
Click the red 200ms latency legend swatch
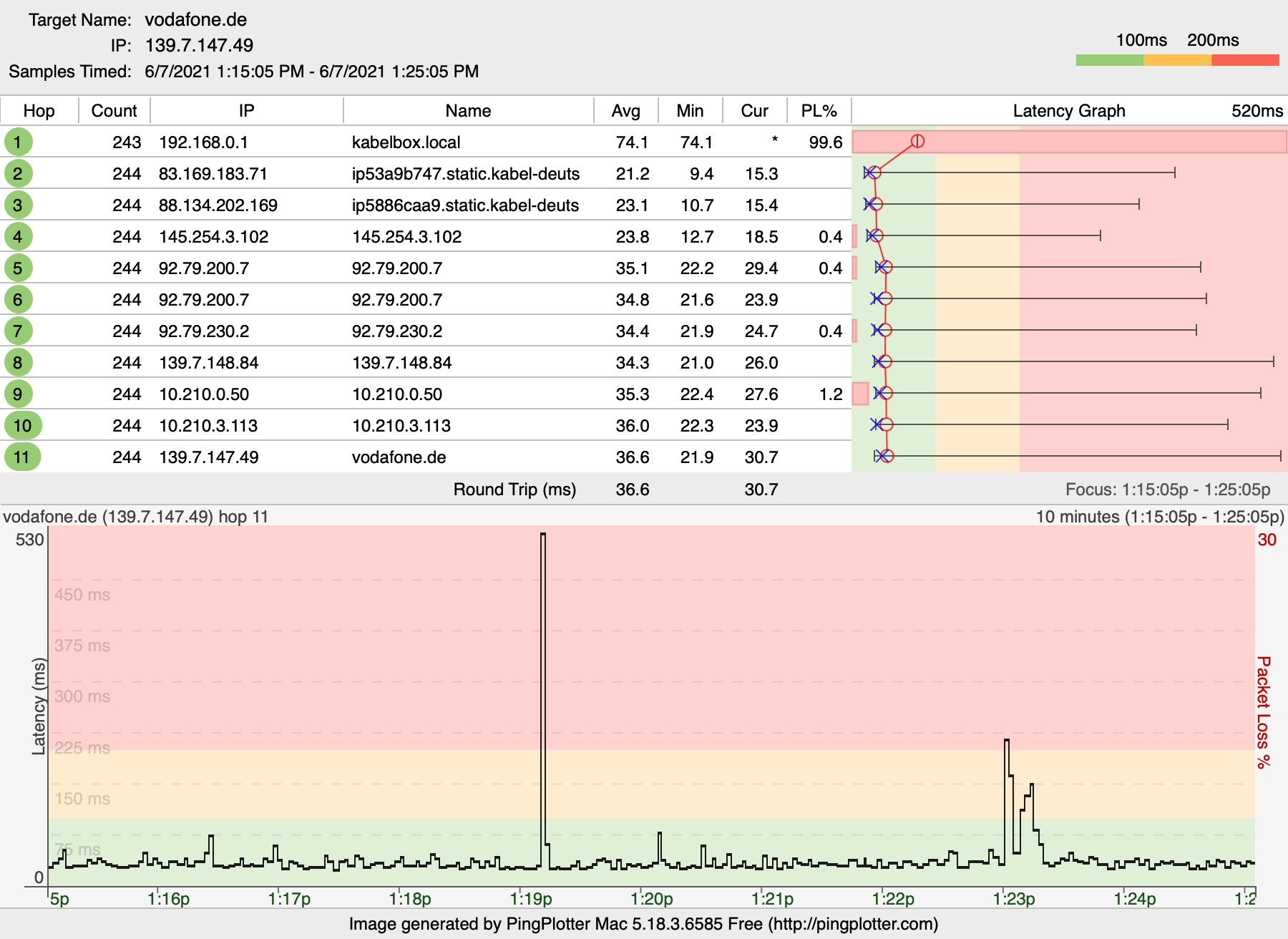1245,60
